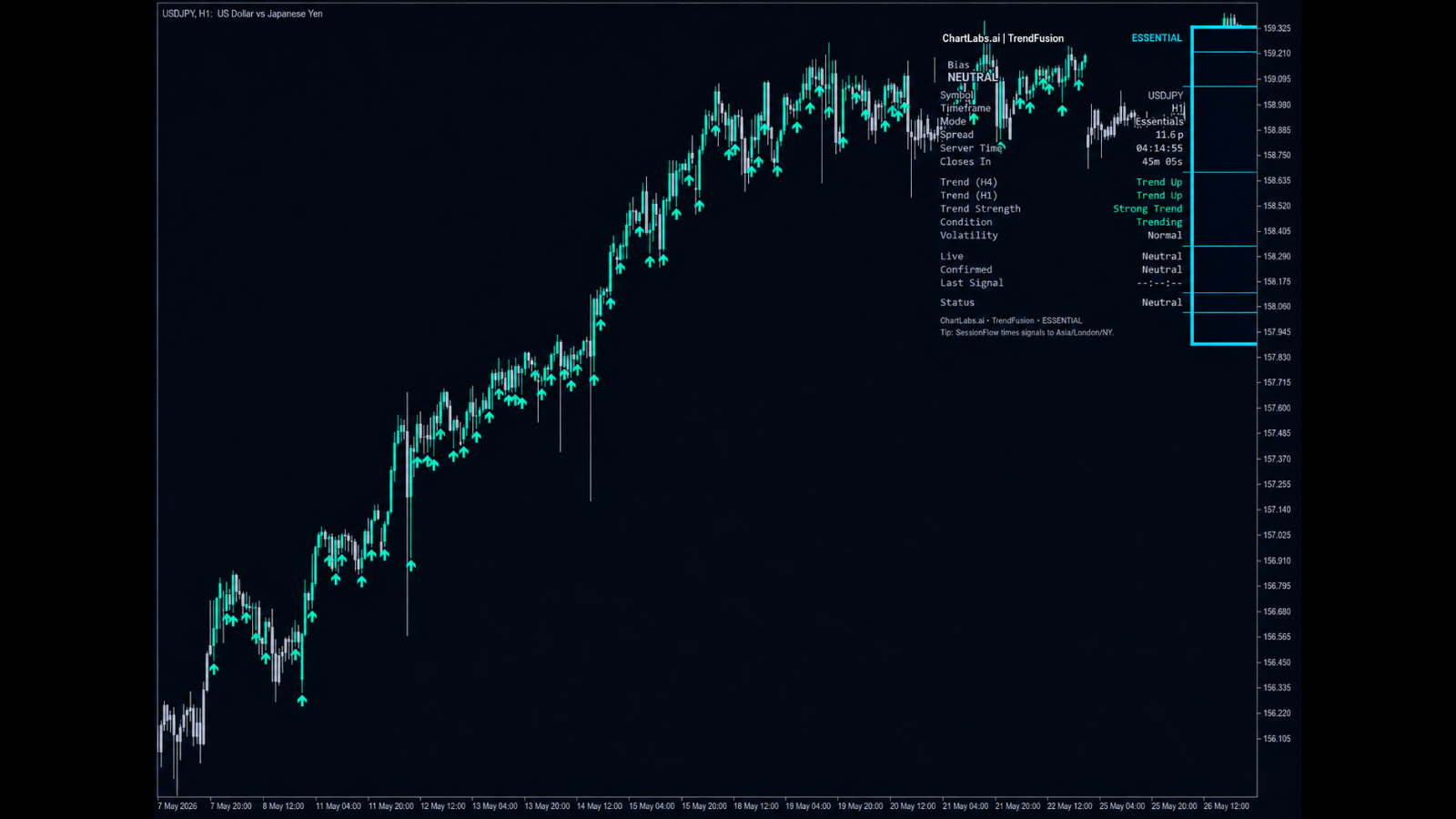The height and width of the screenshot is (819, 1456).
Task: Click the 25 May 20:00 time label
Action: pyautogui.click(x=1175, y=806)
